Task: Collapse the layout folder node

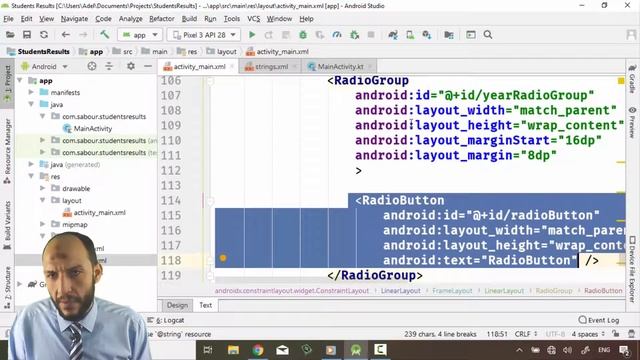Action: [43, 200]
